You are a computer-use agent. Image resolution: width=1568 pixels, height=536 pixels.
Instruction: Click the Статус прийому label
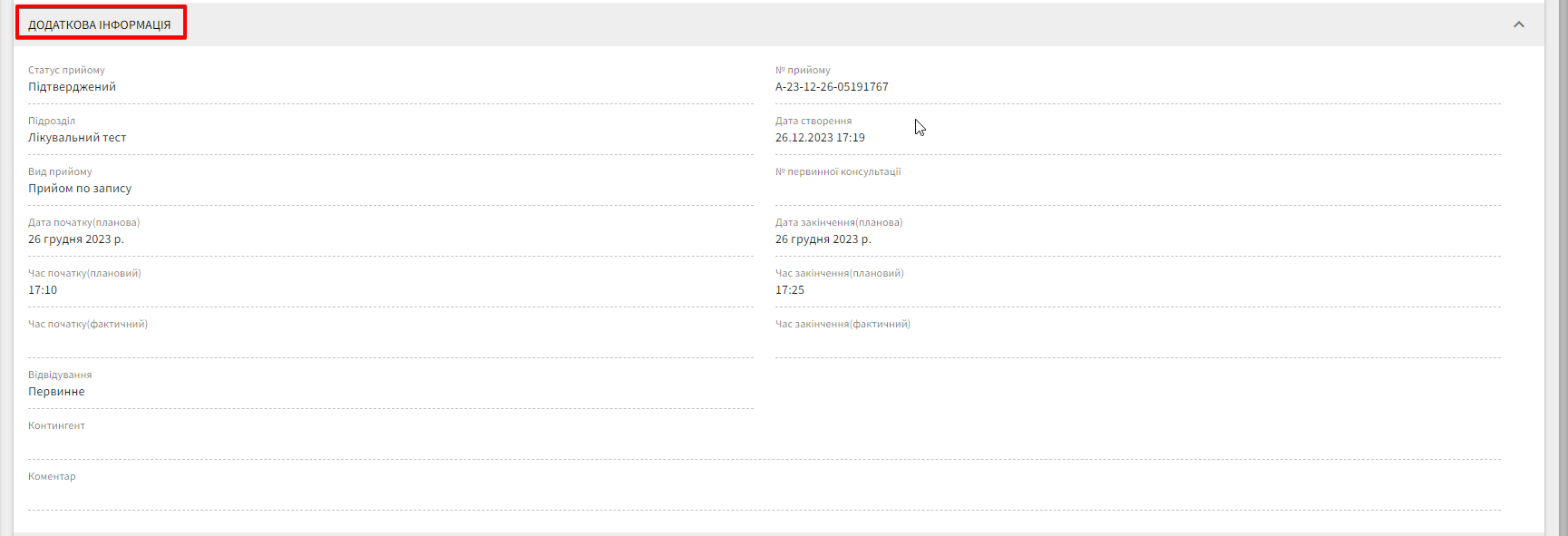tap(66, 70)
